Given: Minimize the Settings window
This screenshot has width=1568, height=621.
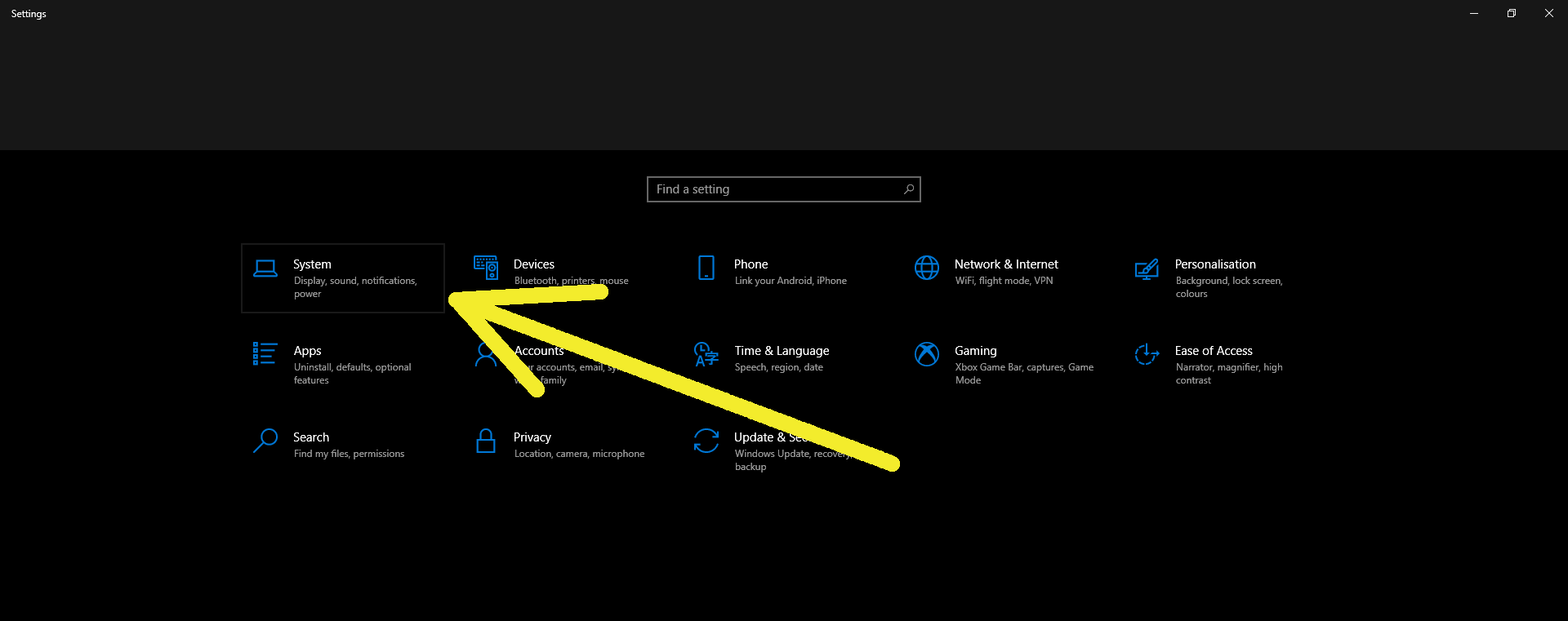Looking at the screenshot, I should click(1474, 13).
